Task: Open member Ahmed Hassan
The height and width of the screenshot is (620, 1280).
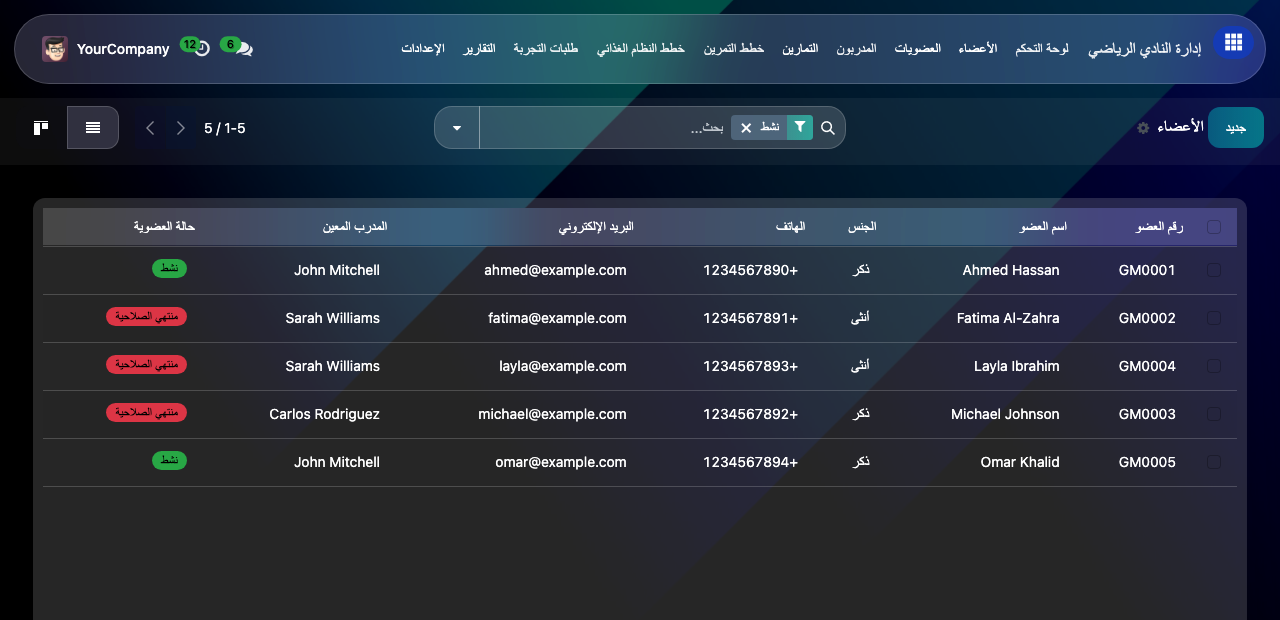Action: 1011,270
